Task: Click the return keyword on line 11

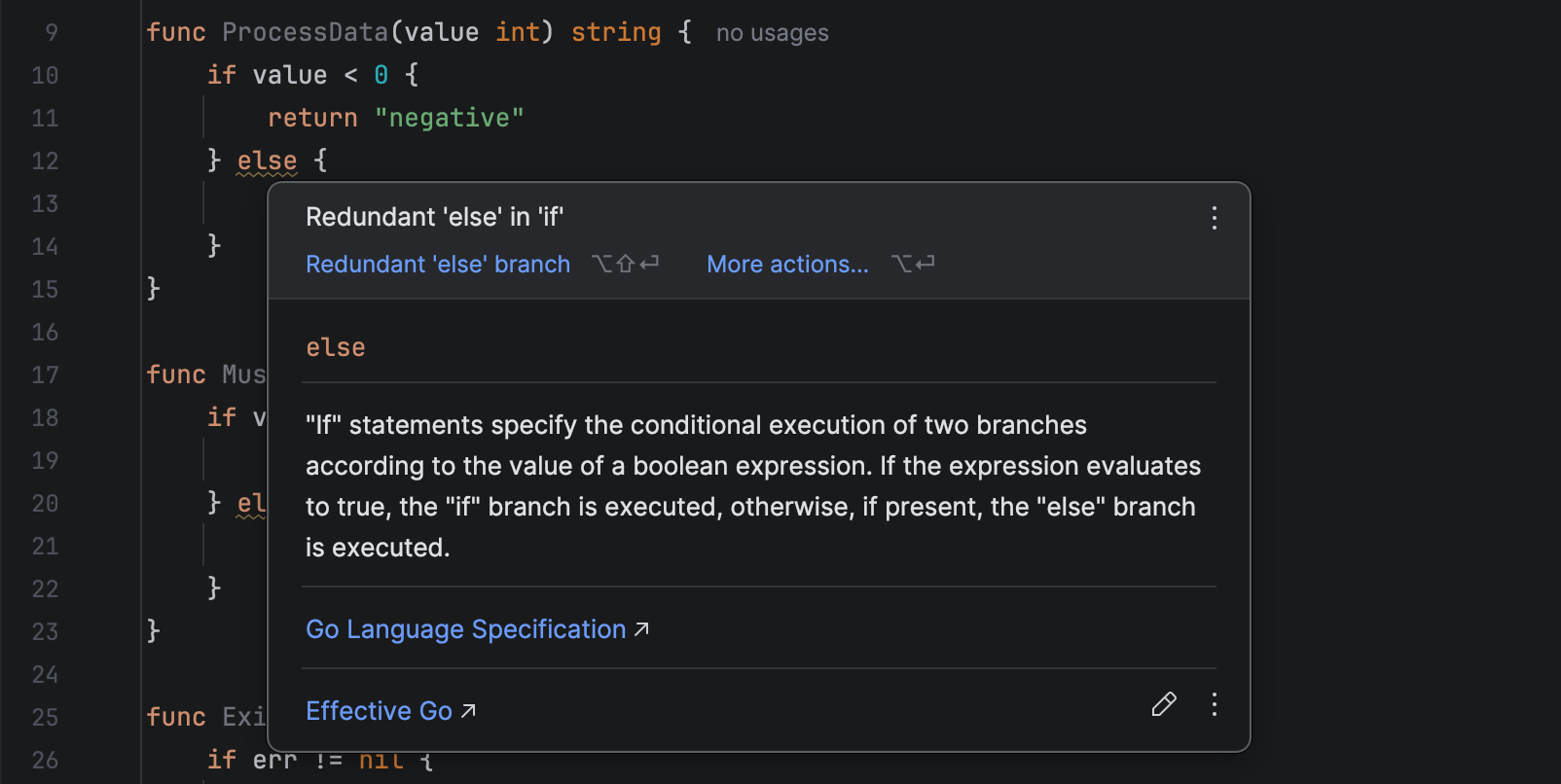Action: (x=312, y=118)
